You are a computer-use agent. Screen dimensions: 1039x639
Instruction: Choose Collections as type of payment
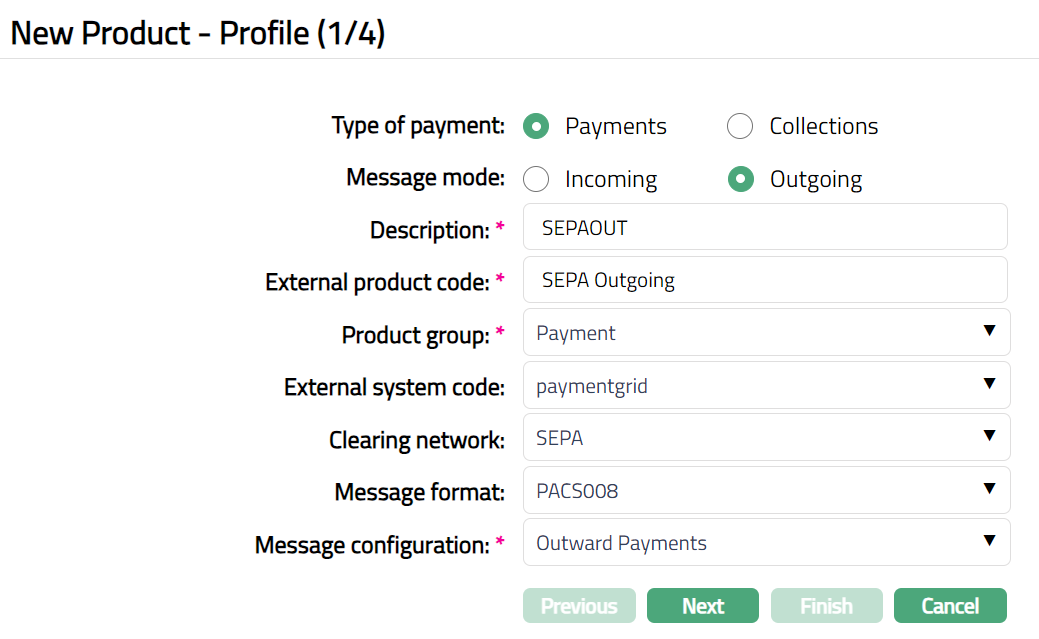tap(740, 127)
